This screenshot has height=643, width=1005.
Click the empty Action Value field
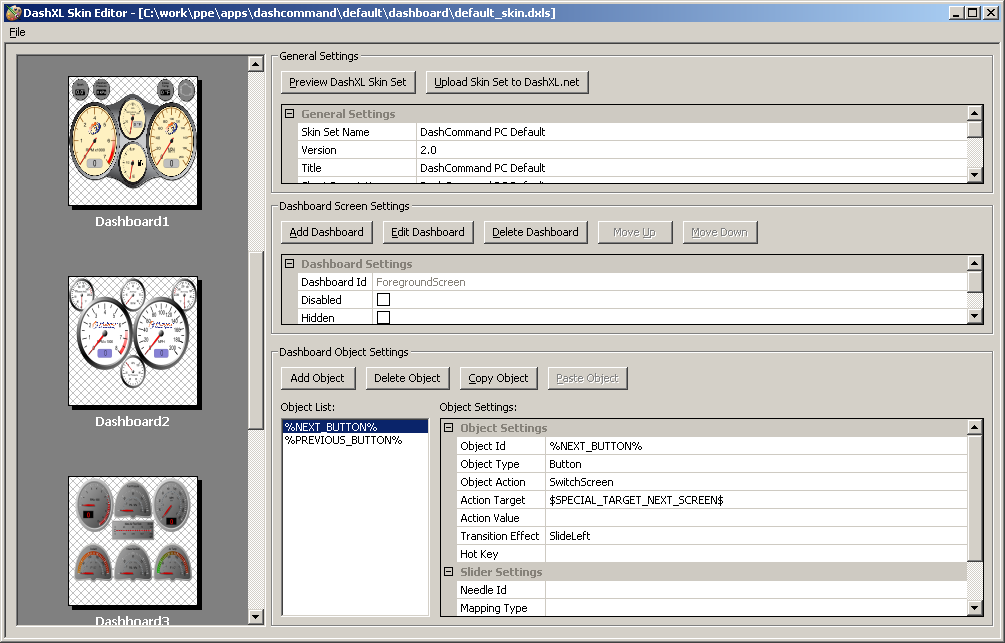coord(756,517)
